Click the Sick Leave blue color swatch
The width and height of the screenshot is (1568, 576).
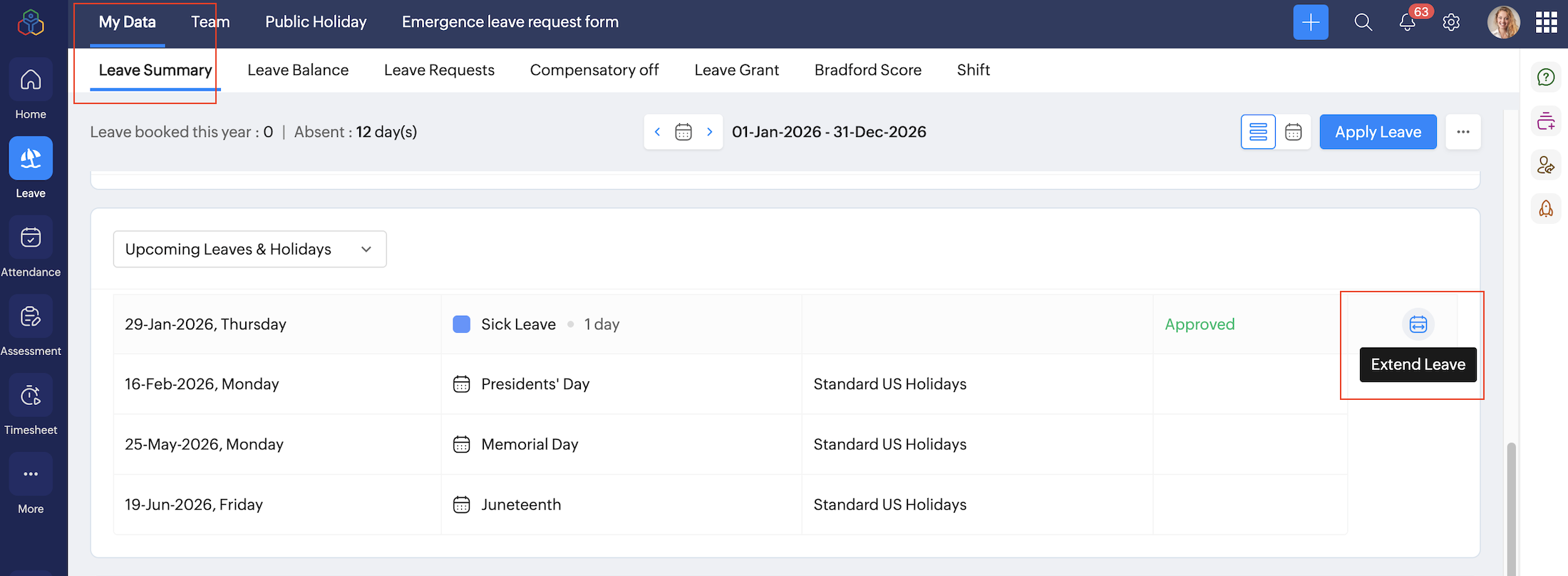pos(461,324)
